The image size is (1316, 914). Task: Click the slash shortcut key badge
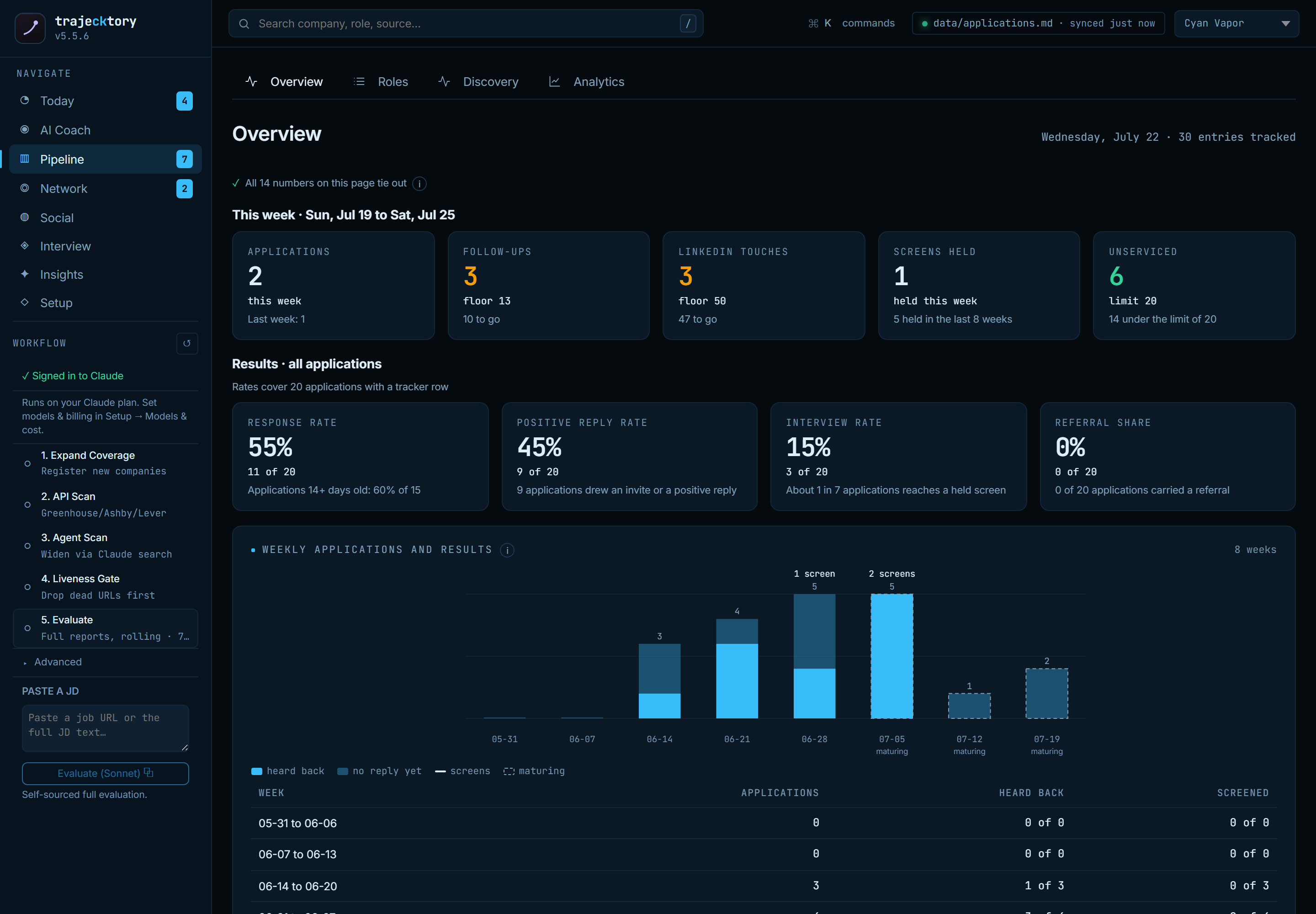point(688,23)
